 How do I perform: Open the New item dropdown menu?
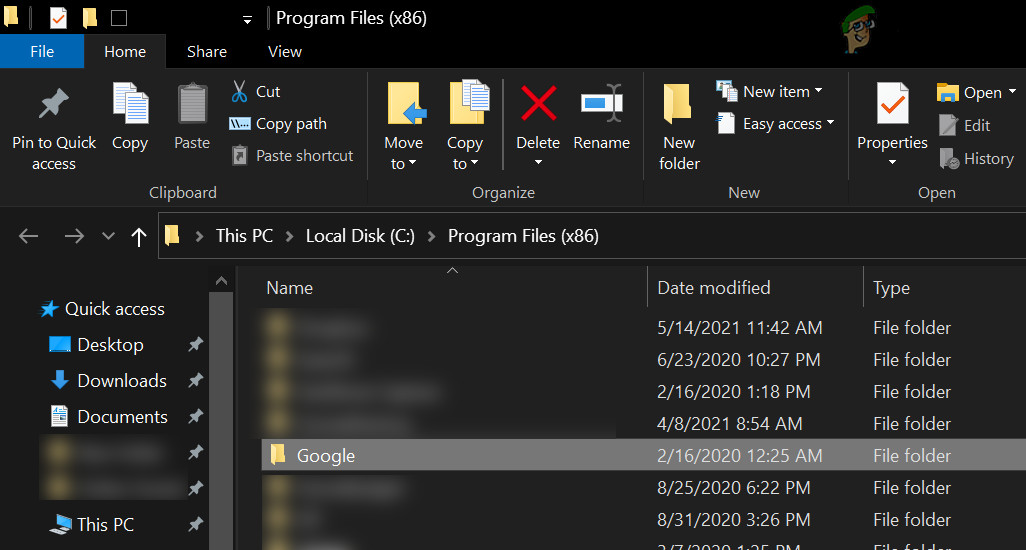[769, 91]
